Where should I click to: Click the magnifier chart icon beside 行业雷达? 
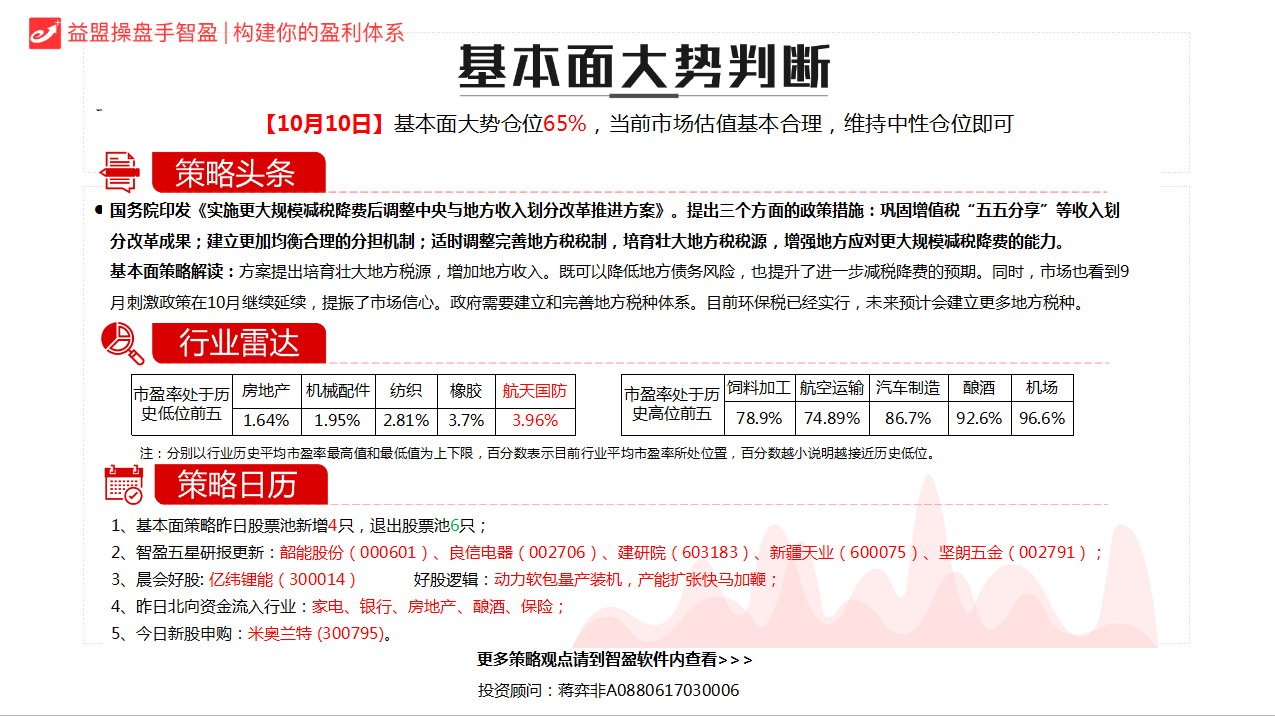[x=122, y=344]
